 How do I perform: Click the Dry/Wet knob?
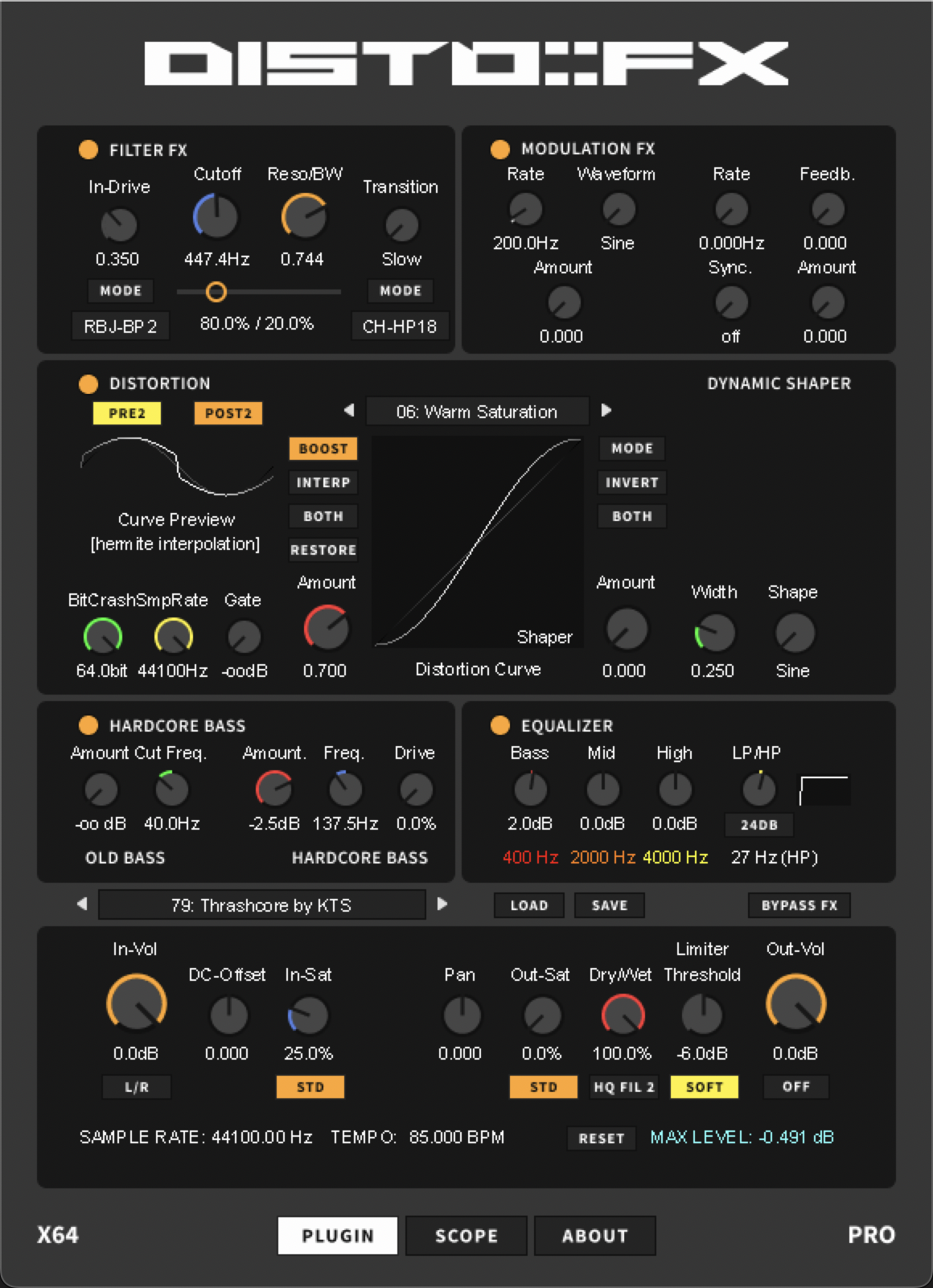(623, 1015)
